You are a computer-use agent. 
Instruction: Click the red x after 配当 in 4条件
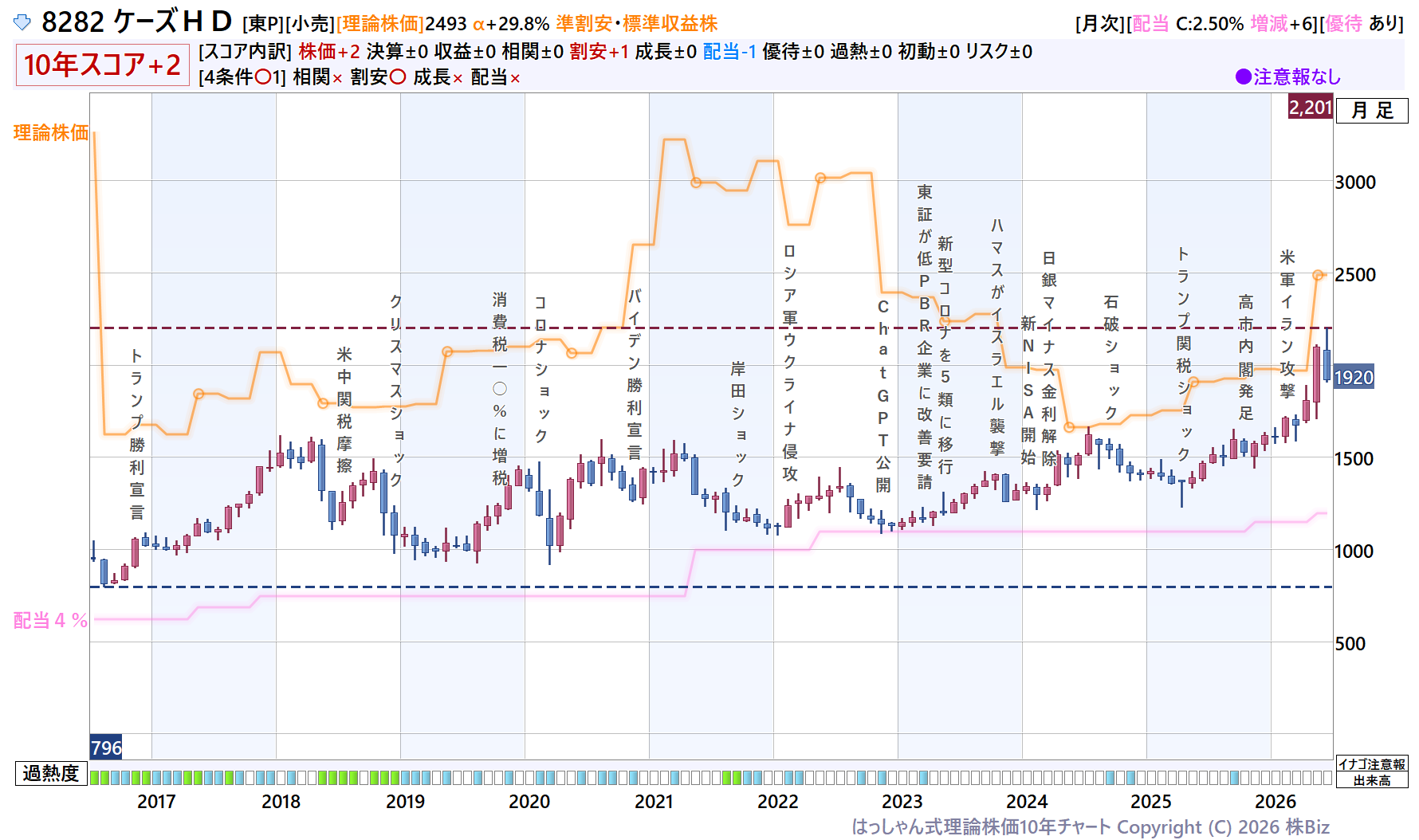(515, 78)
